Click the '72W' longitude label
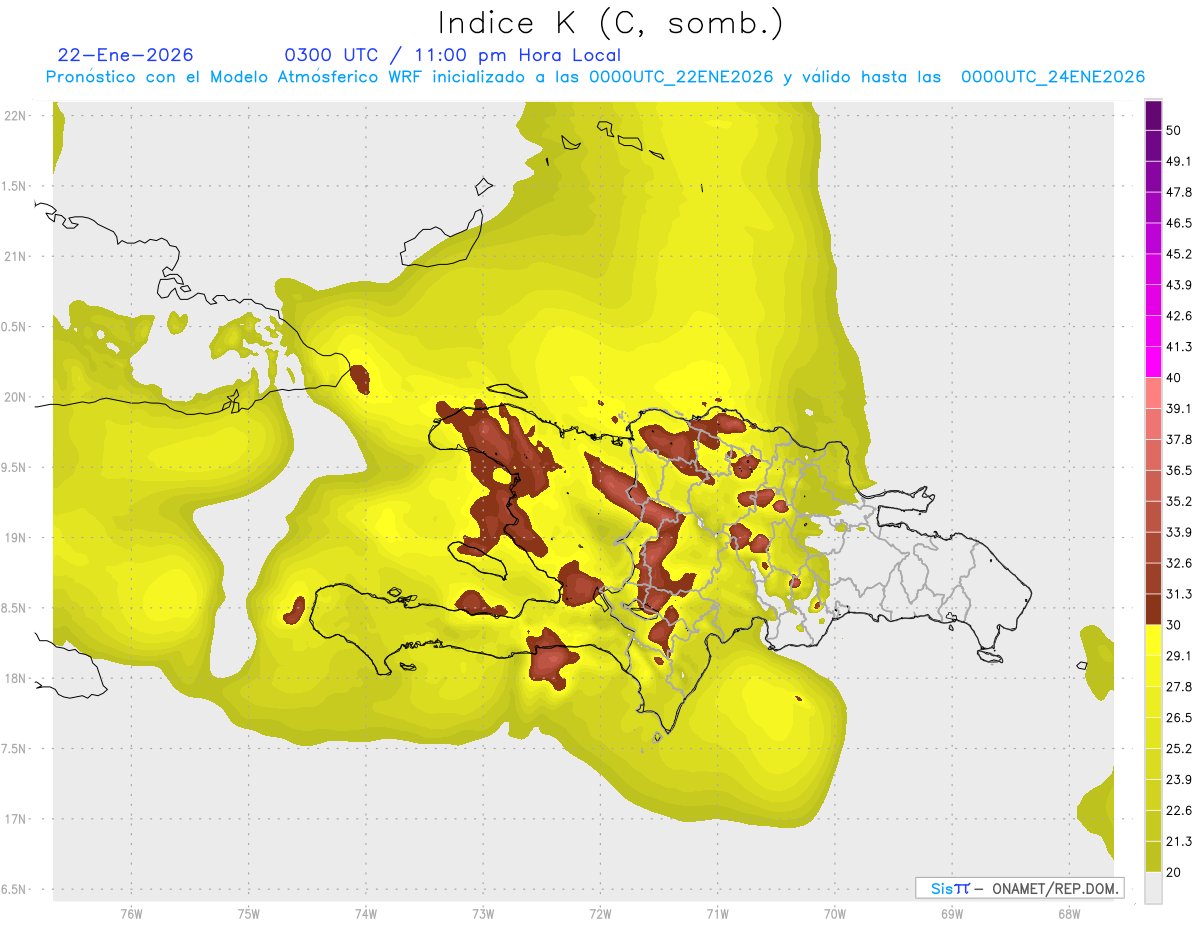 point(600,915)
